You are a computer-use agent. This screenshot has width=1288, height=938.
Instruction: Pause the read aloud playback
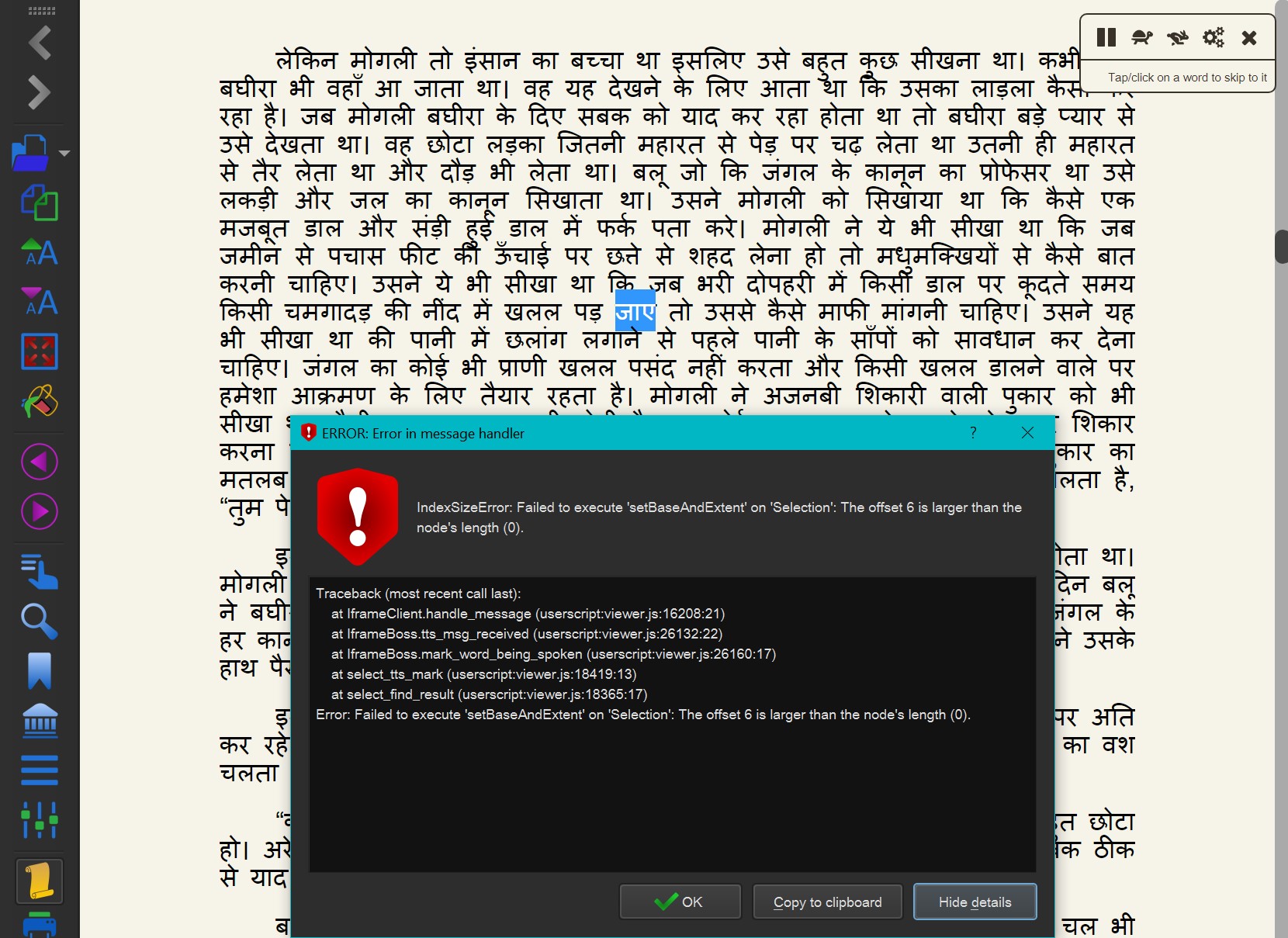pos(1106,37)
